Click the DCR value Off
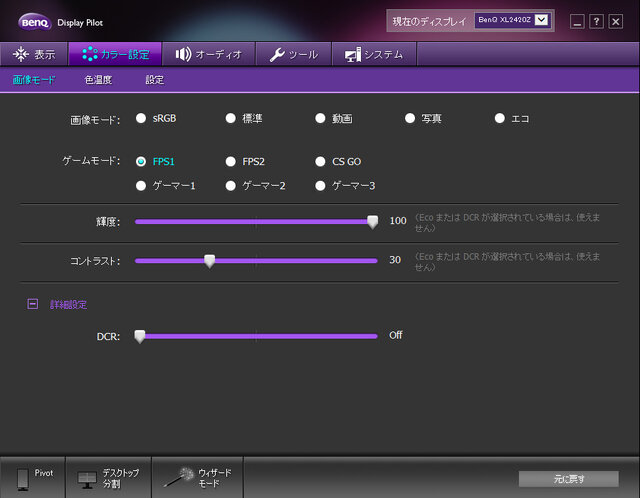 click(x=396, y=335)
